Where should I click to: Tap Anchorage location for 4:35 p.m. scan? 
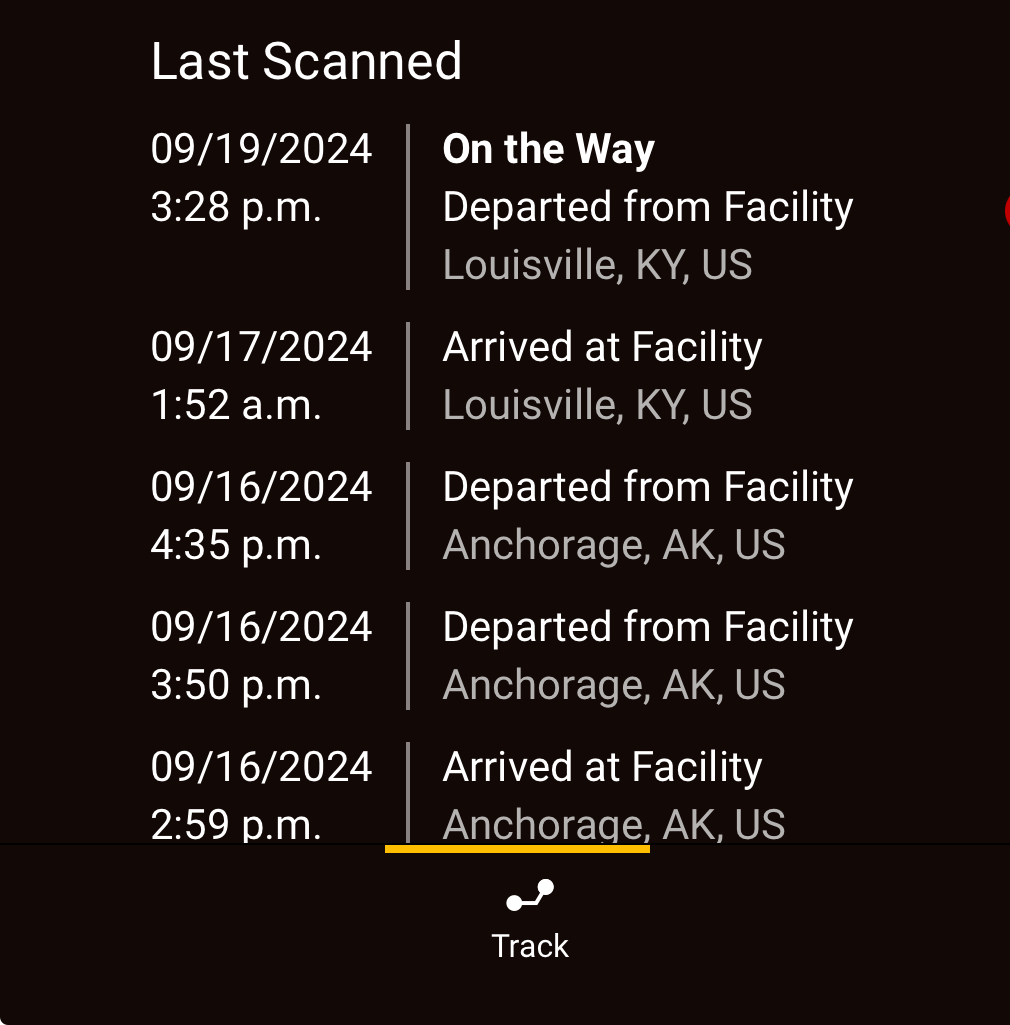pos(614,545)
